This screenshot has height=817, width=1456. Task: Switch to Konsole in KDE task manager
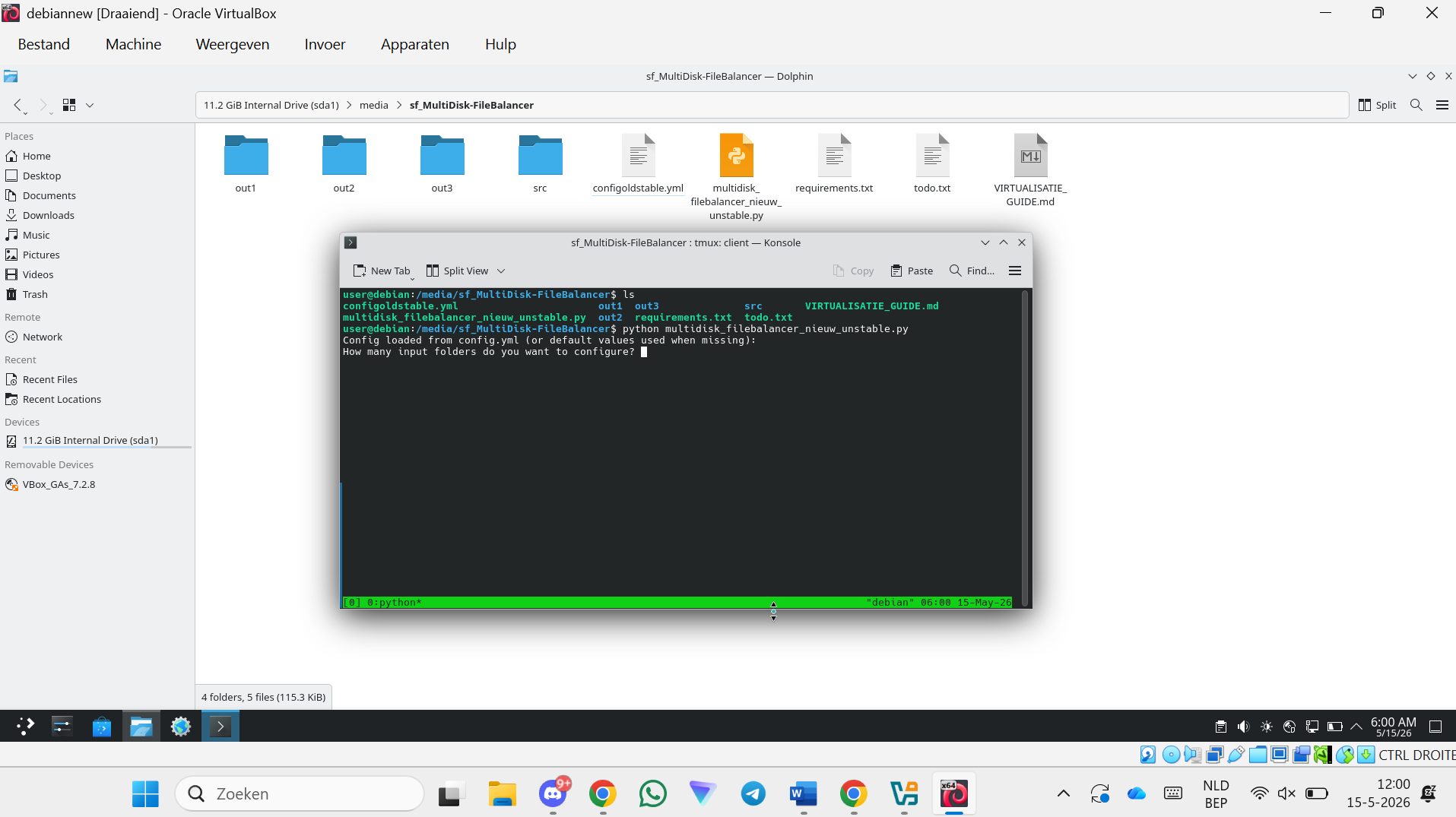tap(220, 727)
